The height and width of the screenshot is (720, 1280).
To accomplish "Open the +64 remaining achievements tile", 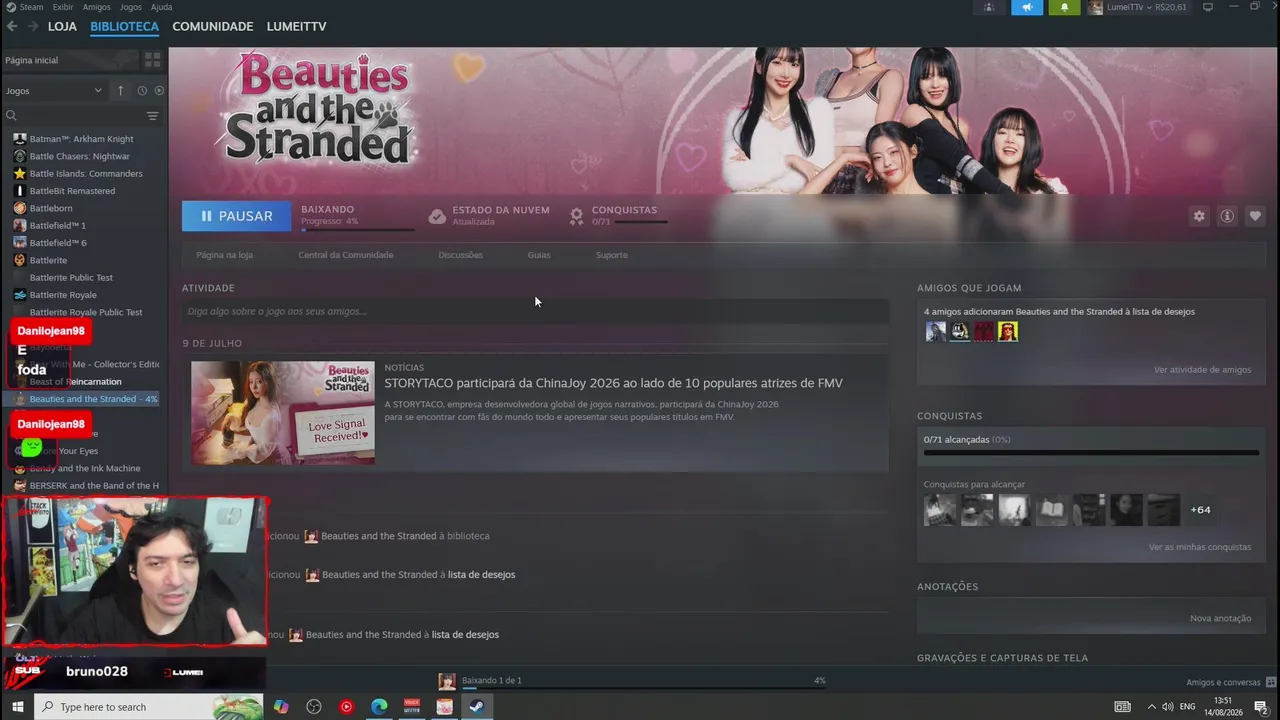I will click(1200, 510).
